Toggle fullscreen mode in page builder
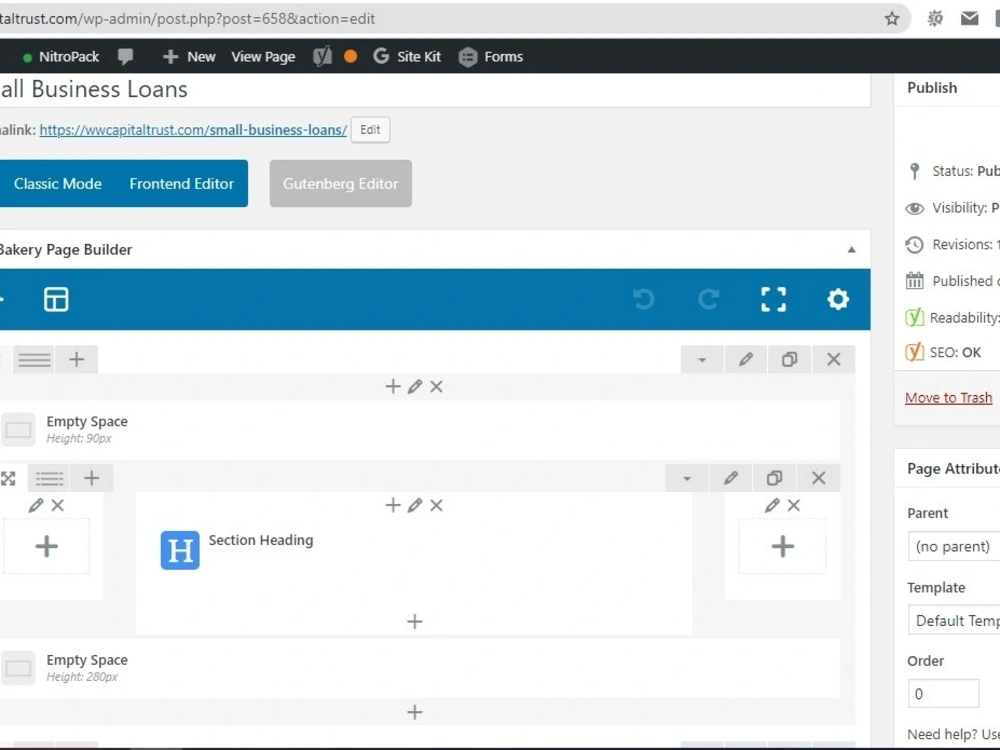 pos(774,299)
